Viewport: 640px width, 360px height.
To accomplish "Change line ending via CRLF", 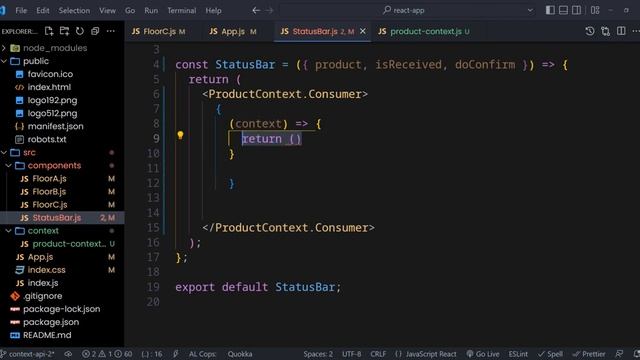I will pyautogui.click(x=378, y=354).
